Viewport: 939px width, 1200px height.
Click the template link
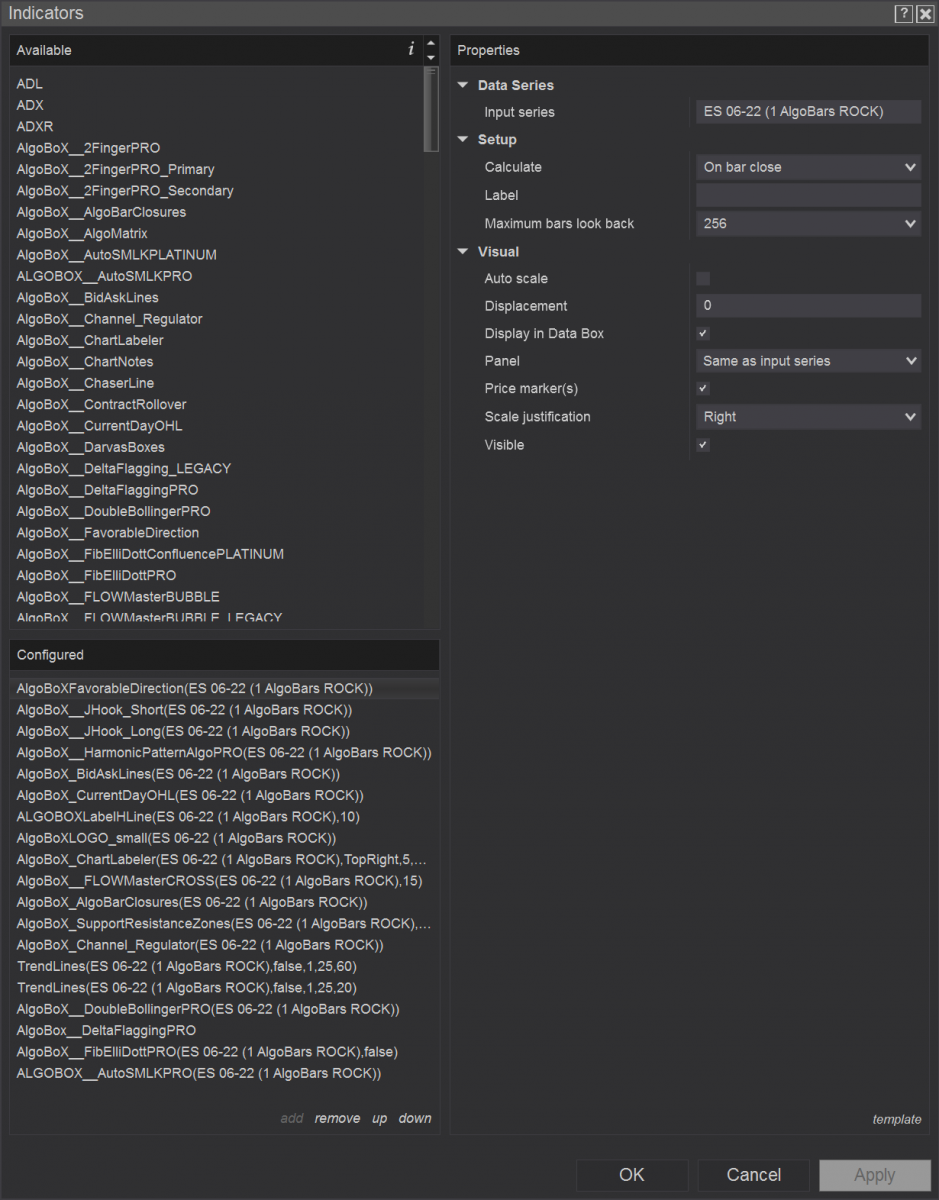[x=896, y=1119]
